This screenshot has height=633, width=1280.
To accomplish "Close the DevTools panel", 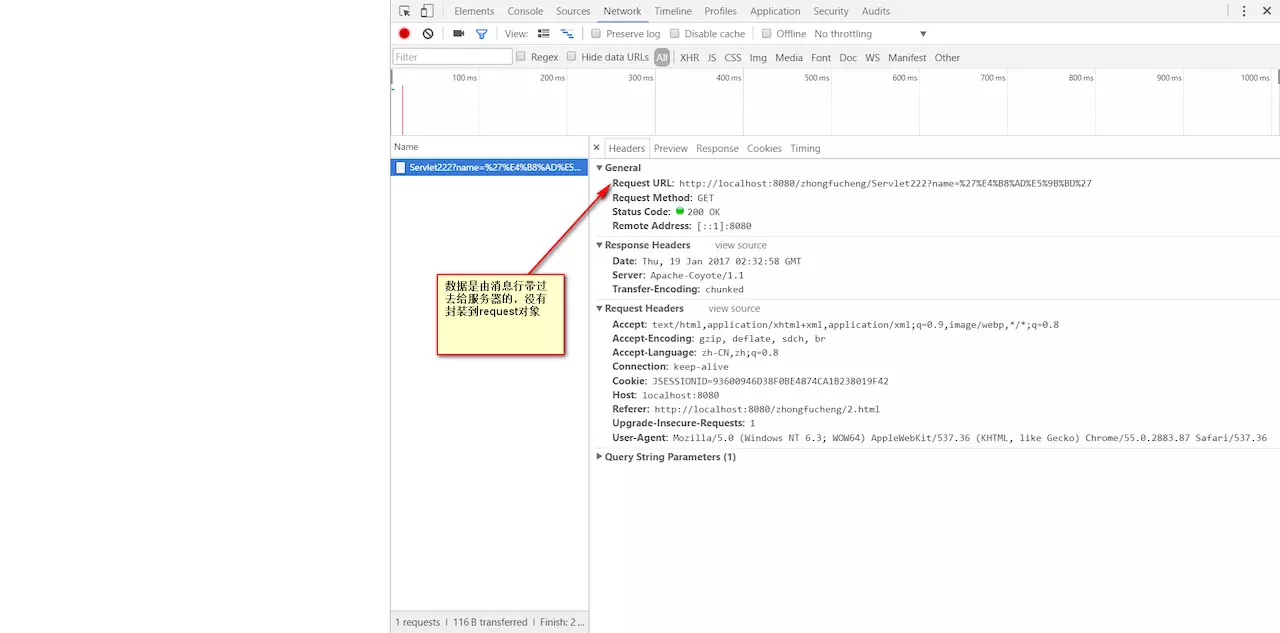I will pos(1266,11).
